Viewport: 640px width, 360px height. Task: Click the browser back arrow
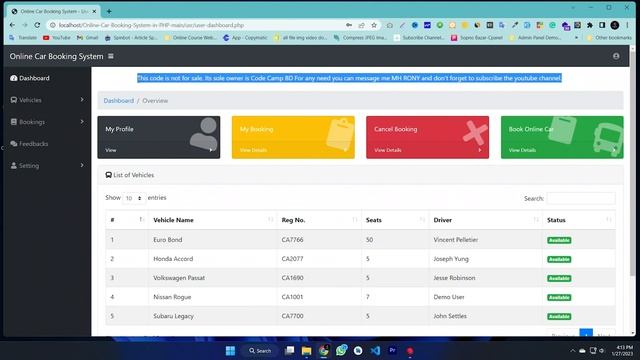[12, 25]
